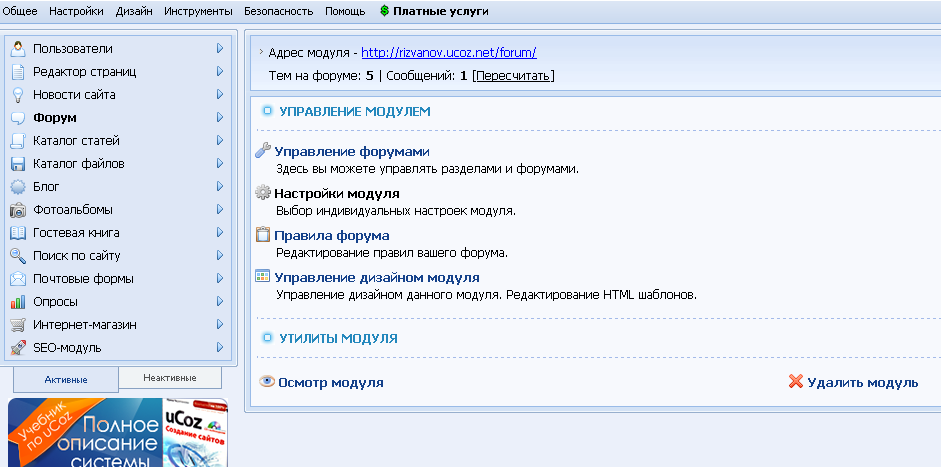
Task: Click the Новости сайта lightbulb icon
Action: pyautogui.click(x=18, y=95)
